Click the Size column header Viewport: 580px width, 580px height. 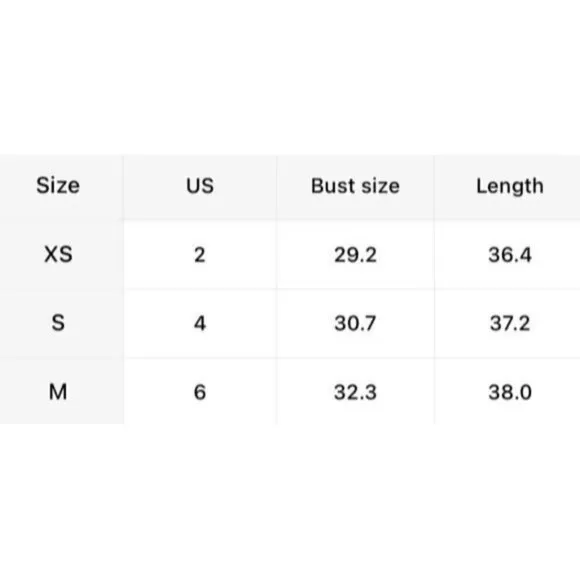pos(58,186)
